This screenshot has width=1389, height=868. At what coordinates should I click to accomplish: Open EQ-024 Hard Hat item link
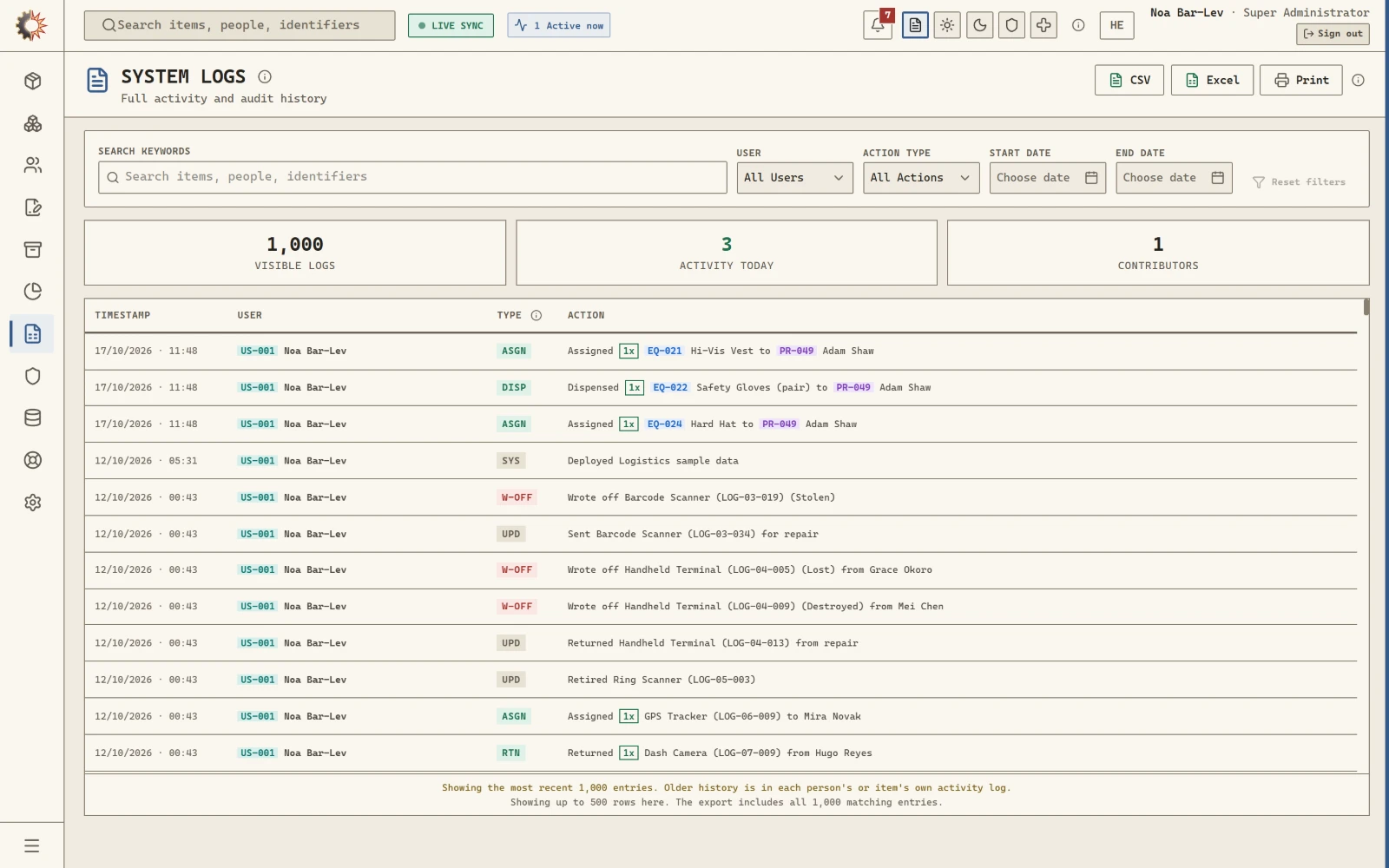click(x=664, y=424)
